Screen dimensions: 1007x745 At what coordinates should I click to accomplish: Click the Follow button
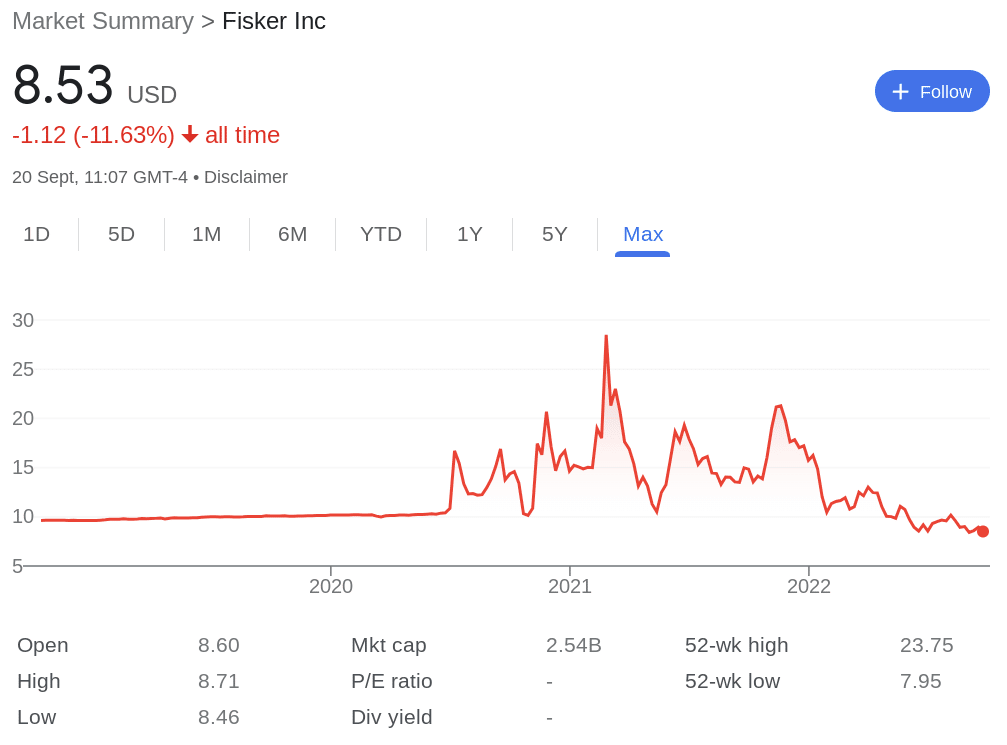pos(932,91)
